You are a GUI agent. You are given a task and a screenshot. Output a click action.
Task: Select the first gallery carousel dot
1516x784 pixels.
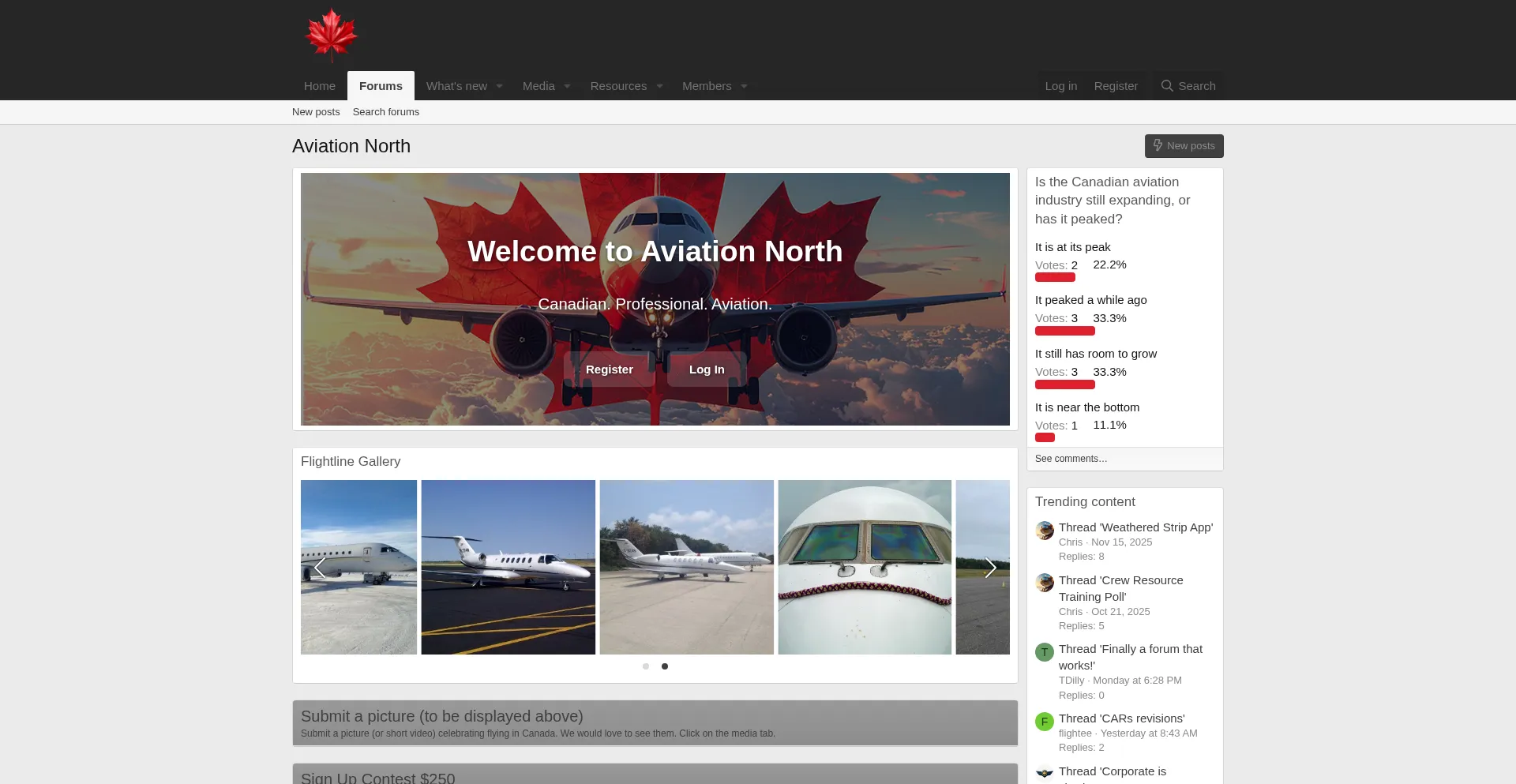pos(646,666)
